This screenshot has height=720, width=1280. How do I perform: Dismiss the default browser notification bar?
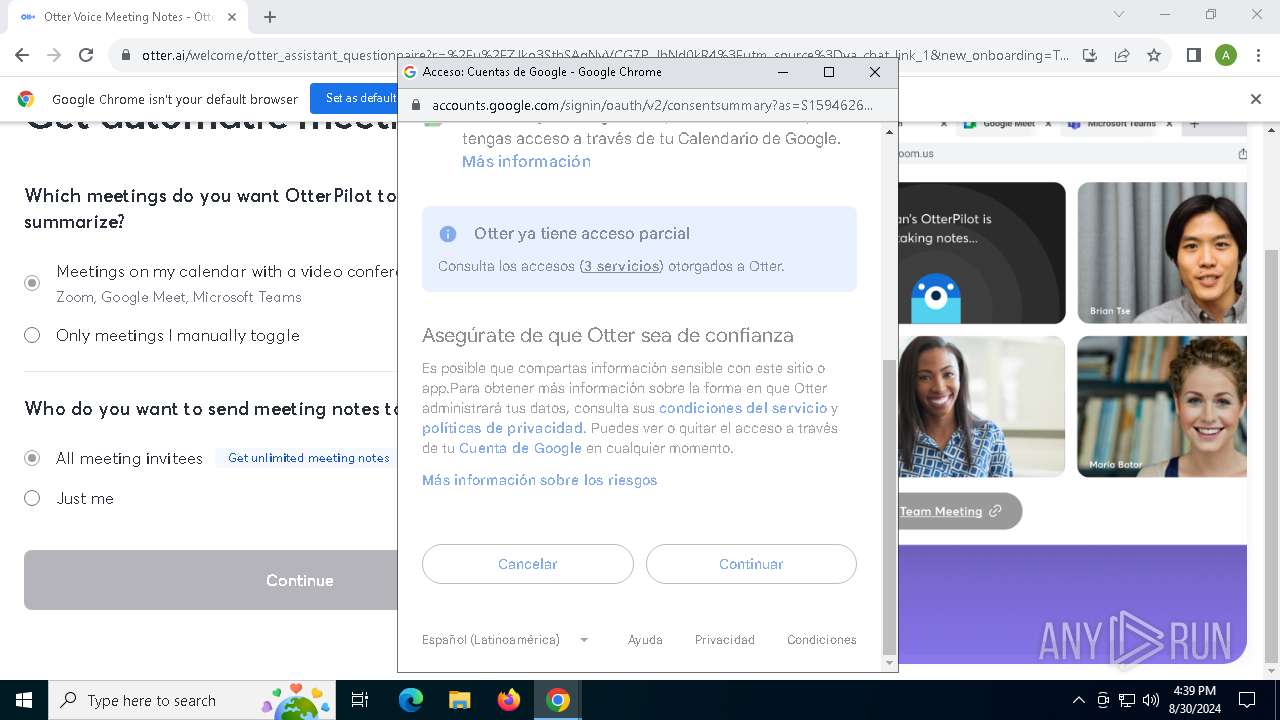1256,99
